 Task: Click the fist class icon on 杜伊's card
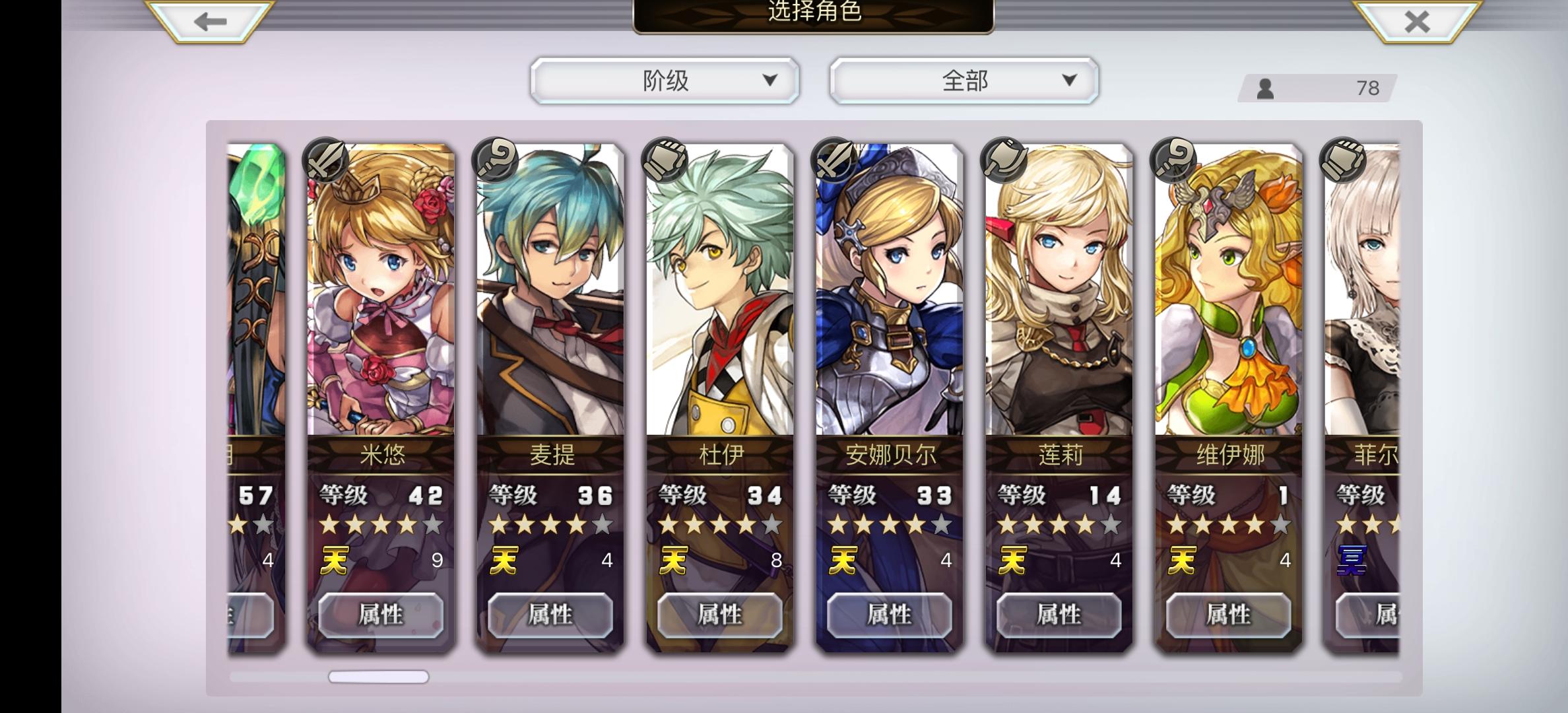(665, 160)
